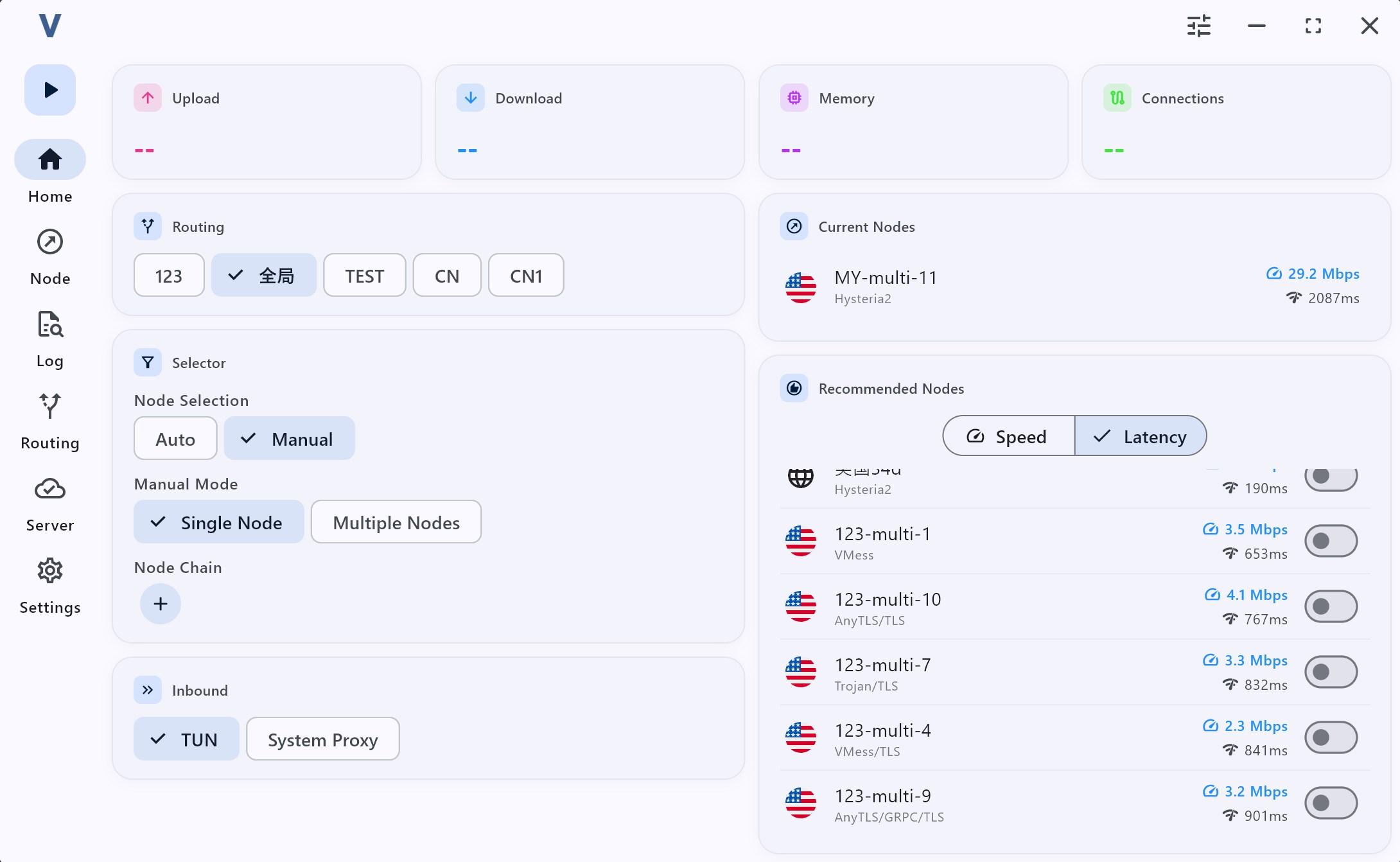1400x862 pixels.
Task: Click the Routing card fork icon
Action: (148, 226)
